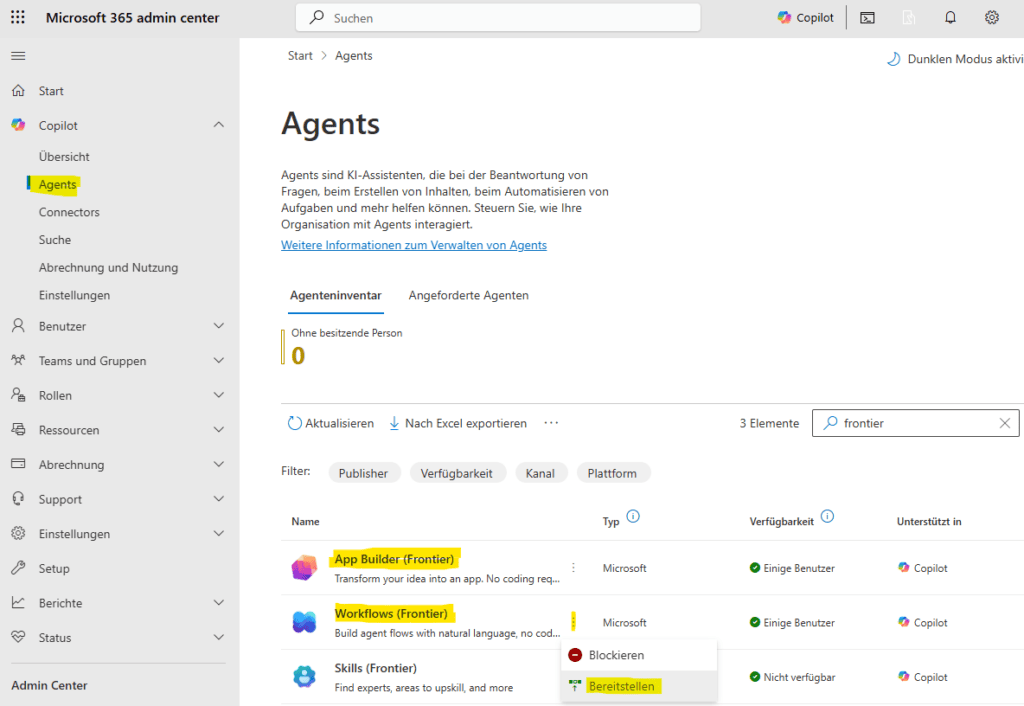1024x706 pixels.
Task: Expand the Benutzer navigation section
Action: 218,326
